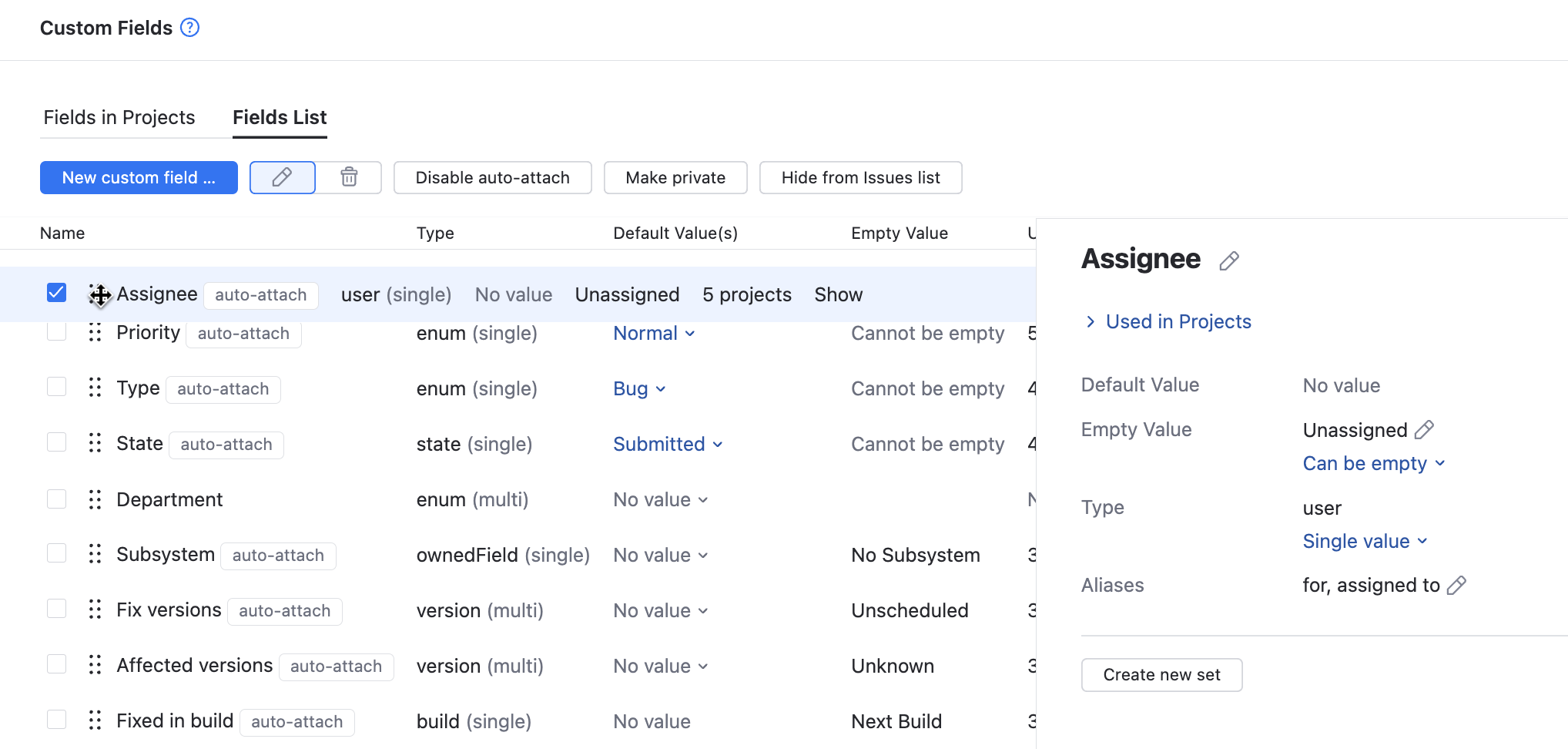Image resolution: width=1568 pixels, height=749 pixels.
Task: Click the Create new set button
Action: click(1161, 674)
